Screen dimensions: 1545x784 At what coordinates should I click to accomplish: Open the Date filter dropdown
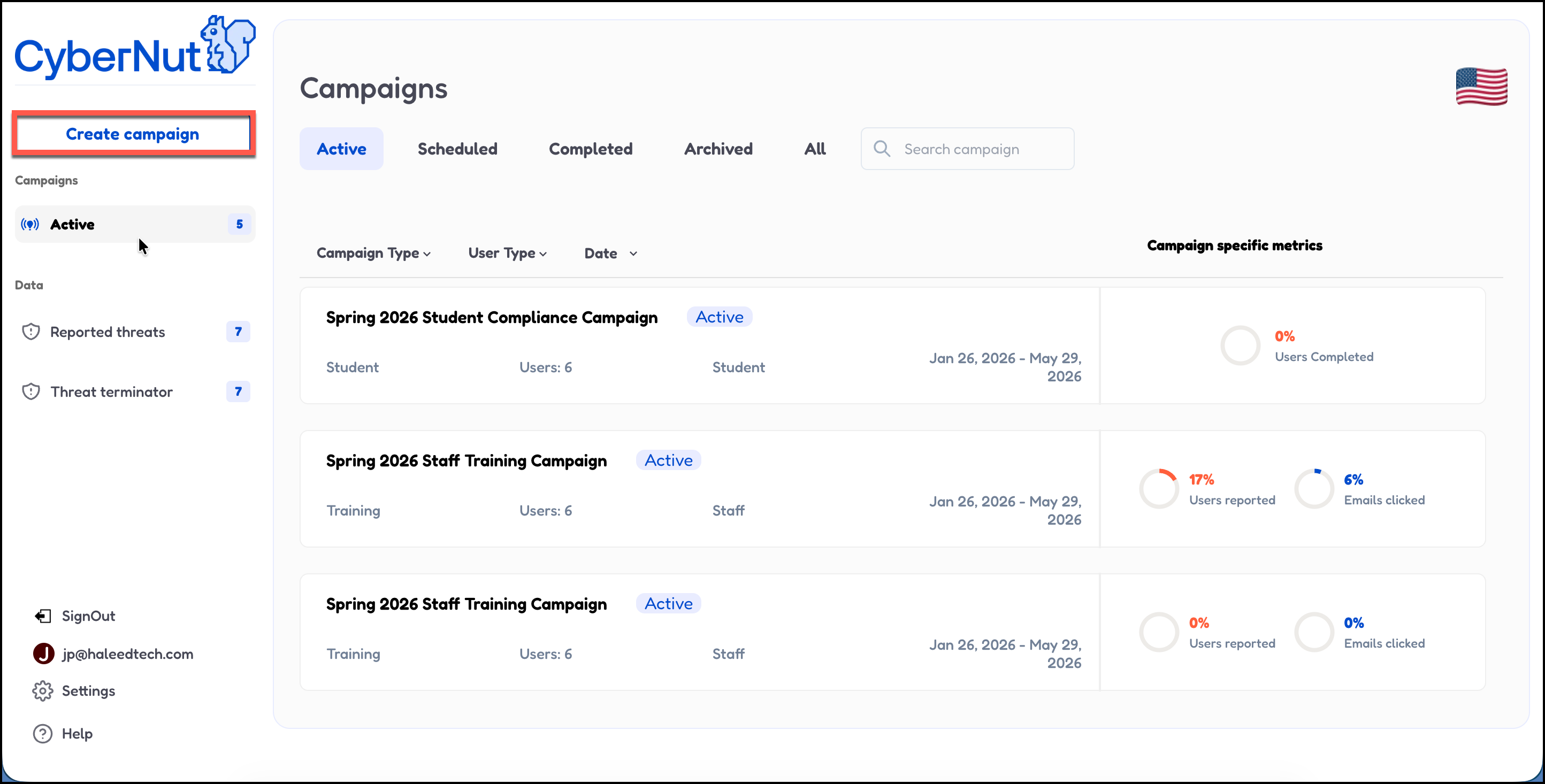[x=610, y=253]
